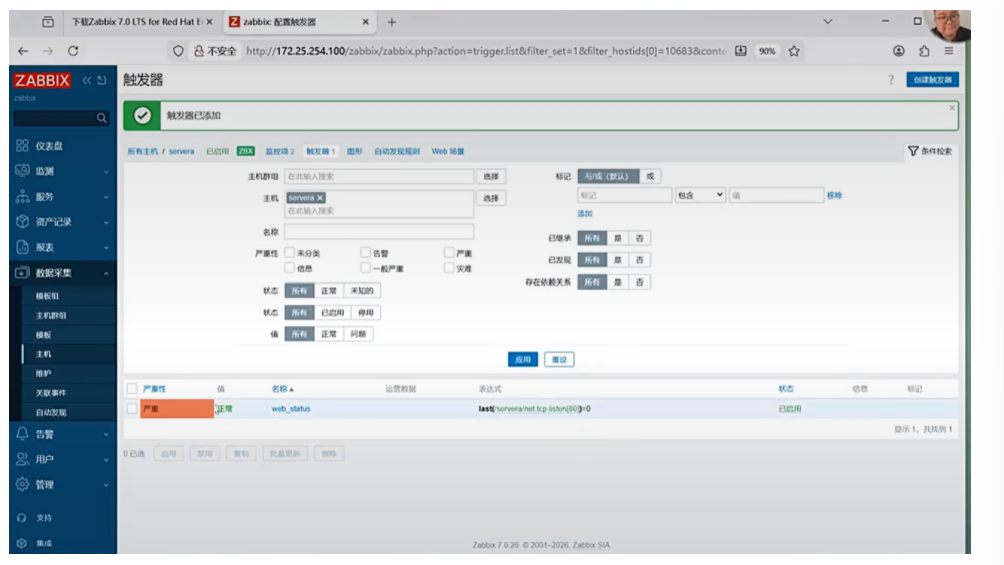Open a new browser tab
Image resolution: width=1004 pixels, height=565 pixels.
pos(392,22)
